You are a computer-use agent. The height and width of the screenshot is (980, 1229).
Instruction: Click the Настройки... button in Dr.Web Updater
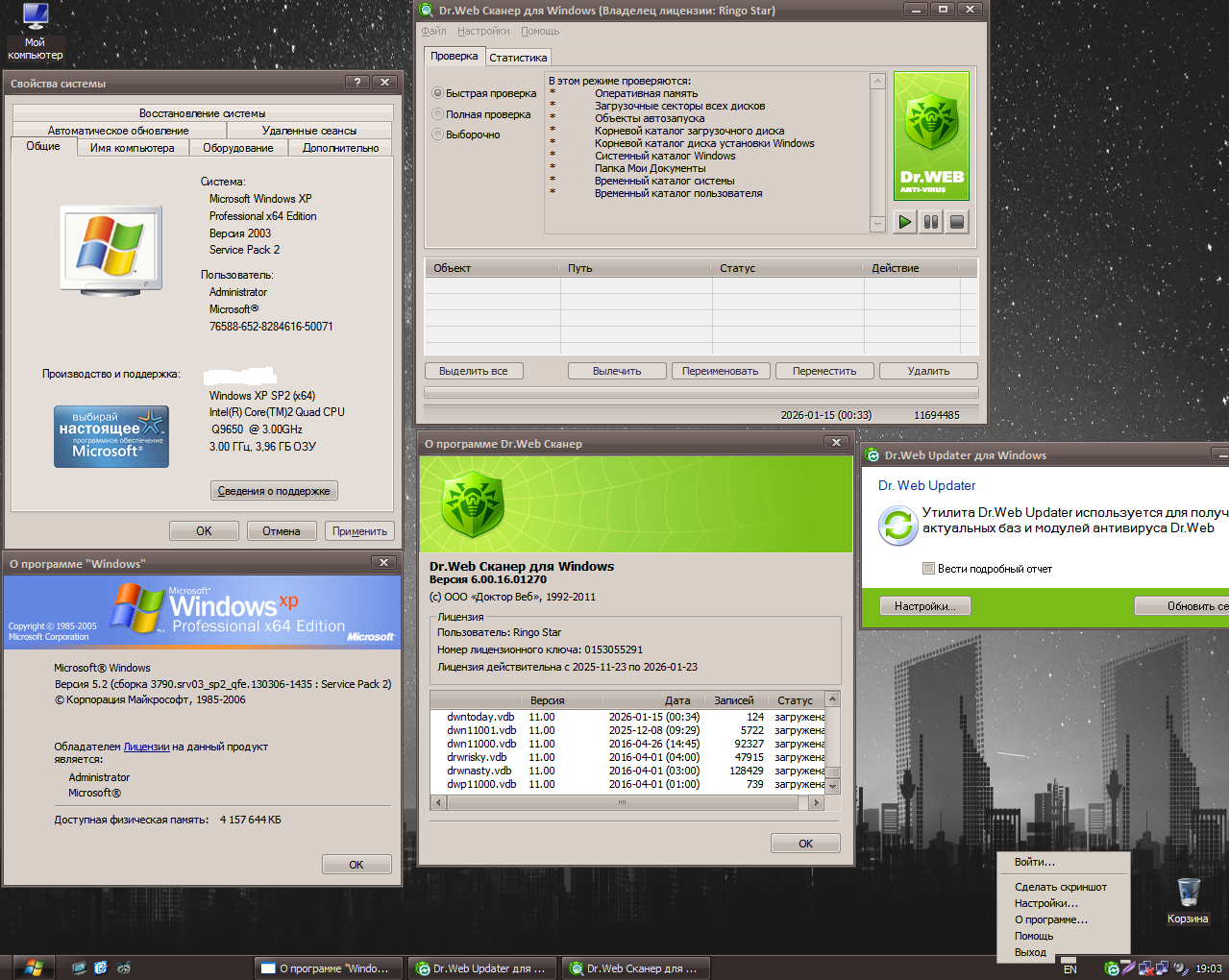925,606
